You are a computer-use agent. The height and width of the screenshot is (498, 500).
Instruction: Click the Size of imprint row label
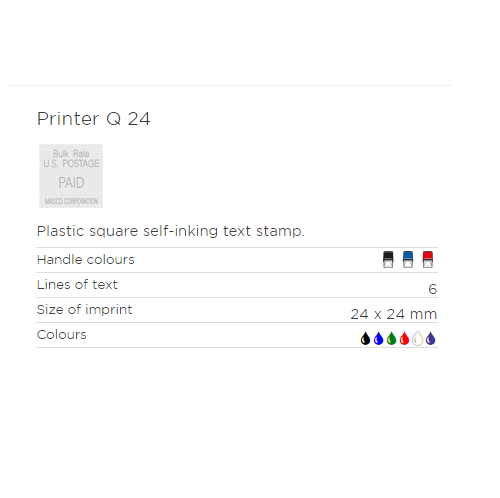coord(84,310)
